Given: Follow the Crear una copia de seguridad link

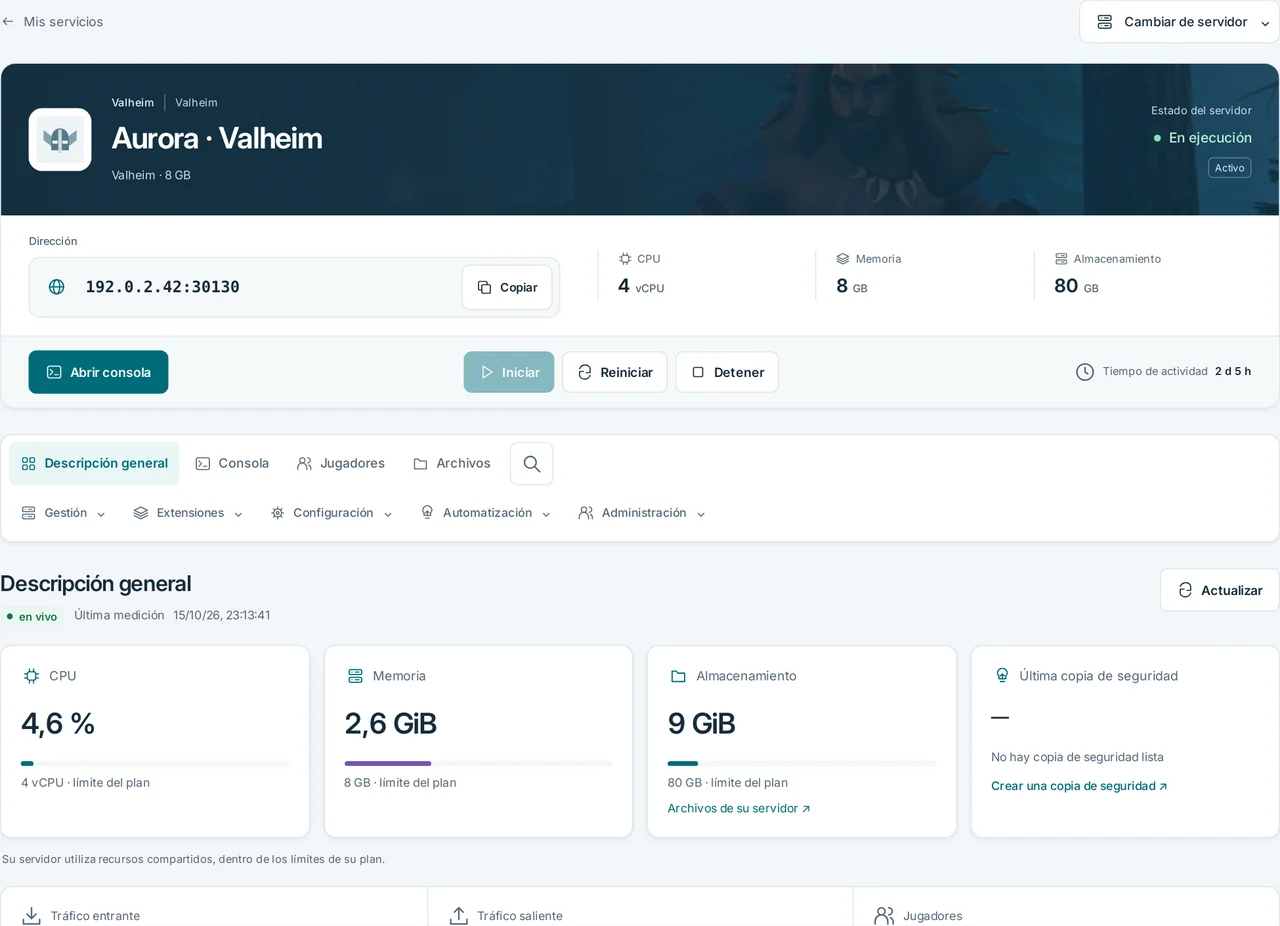Looking at the screenshot, I should 1079,786.
